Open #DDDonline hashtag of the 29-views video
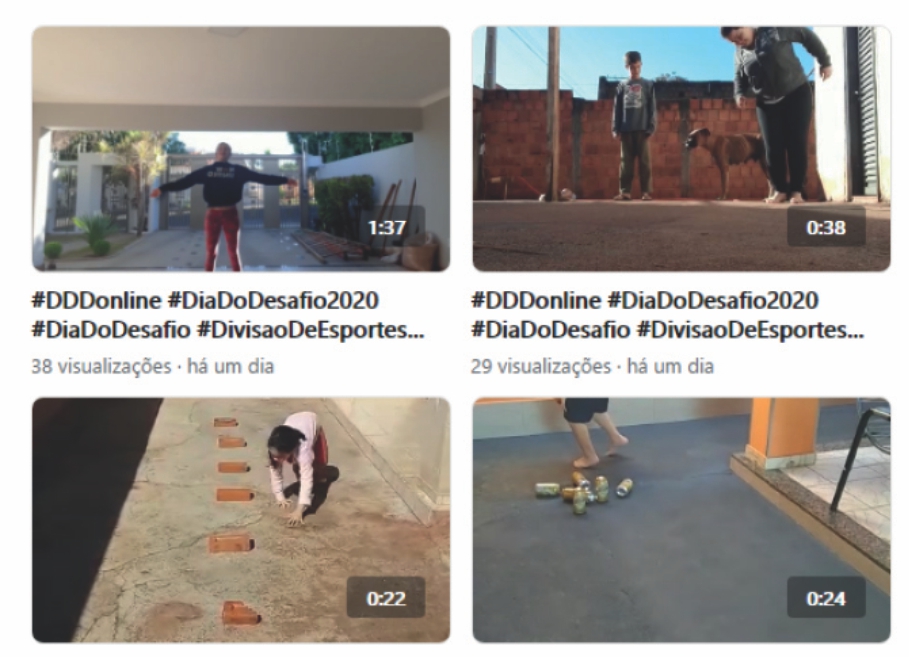Image resolution: width=909 pixels, height=657 pixels. click(x=536, y=301)
